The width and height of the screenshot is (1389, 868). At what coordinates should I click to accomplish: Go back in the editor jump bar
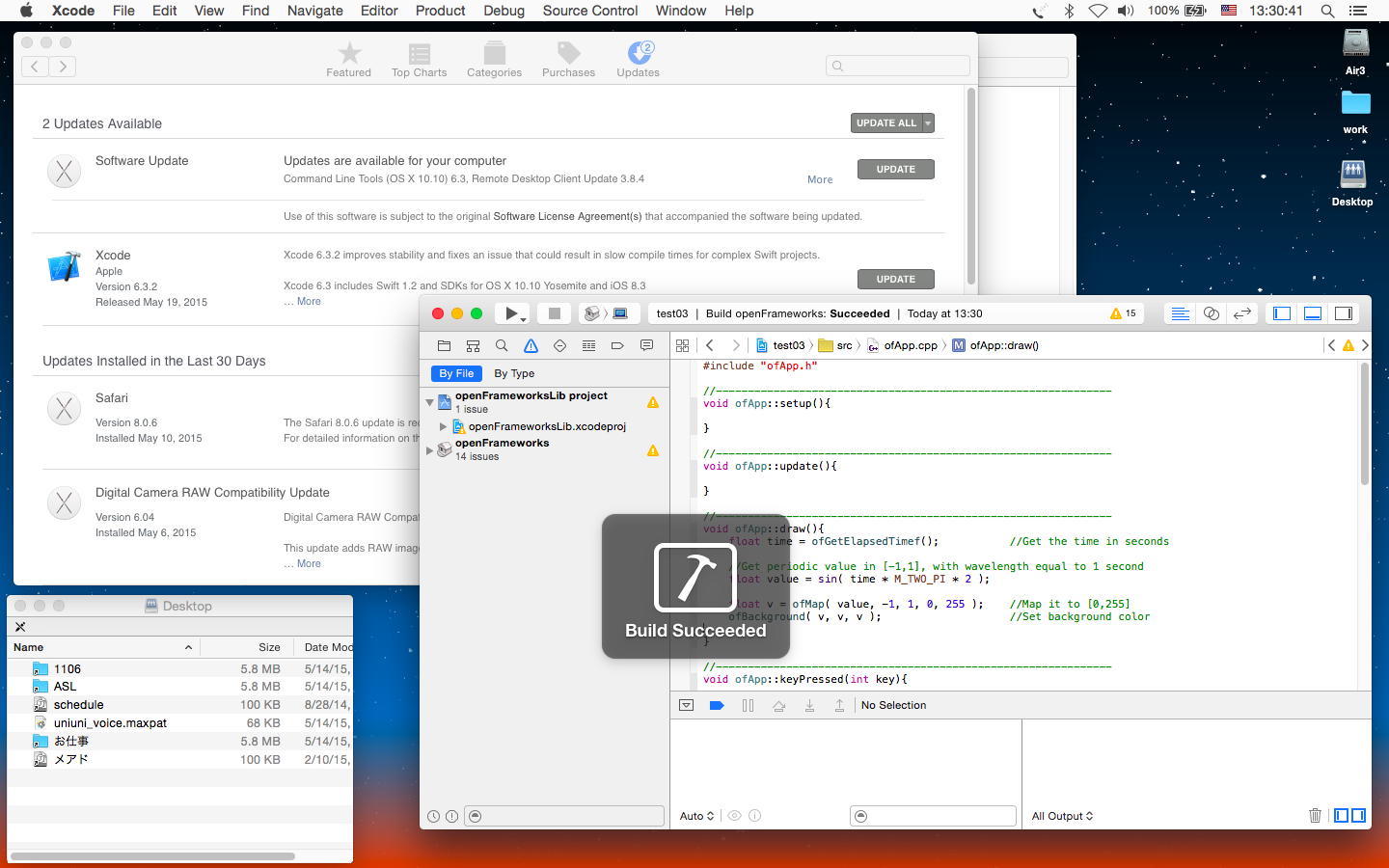710,345
